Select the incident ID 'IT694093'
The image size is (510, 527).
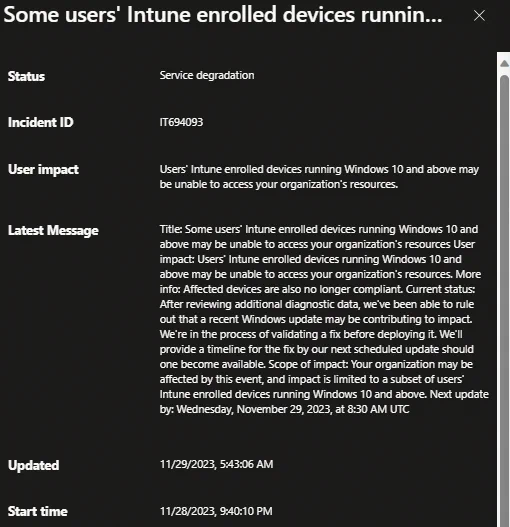tap(181, 122)
